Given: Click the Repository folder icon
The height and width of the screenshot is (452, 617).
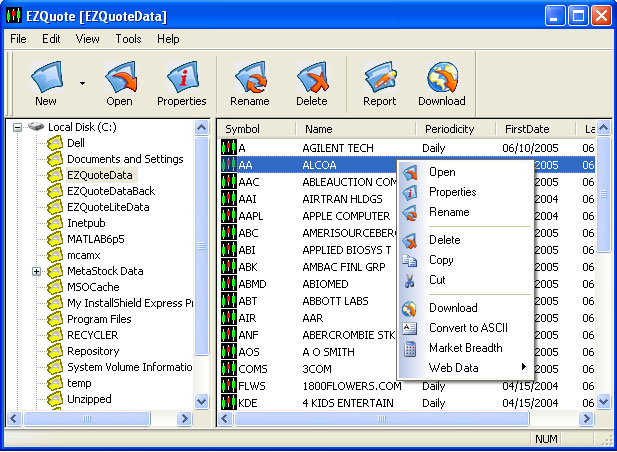Looking at the screenshot, I should pyautogui.click(x=55, y=352).
